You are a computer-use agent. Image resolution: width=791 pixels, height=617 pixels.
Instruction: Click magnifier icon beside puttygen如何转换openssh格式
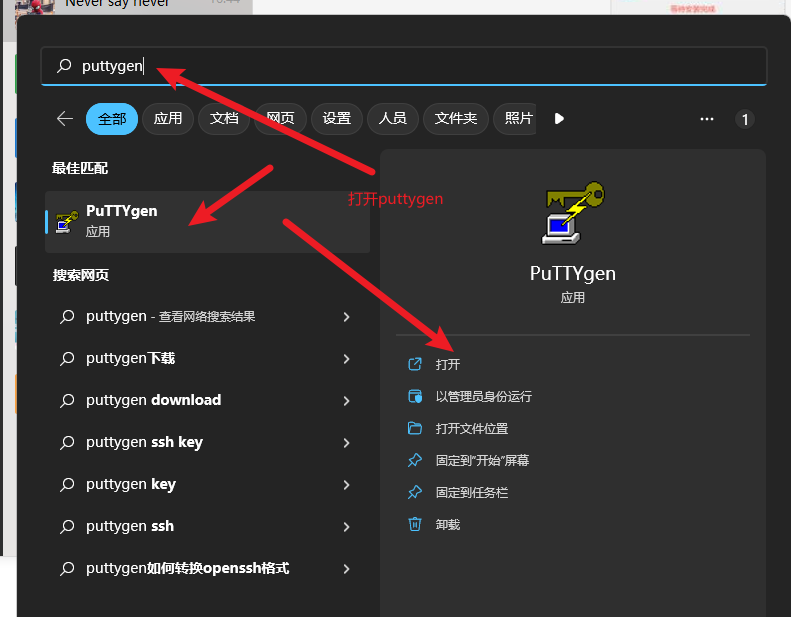pyautogui.click(x=67, y=569)
